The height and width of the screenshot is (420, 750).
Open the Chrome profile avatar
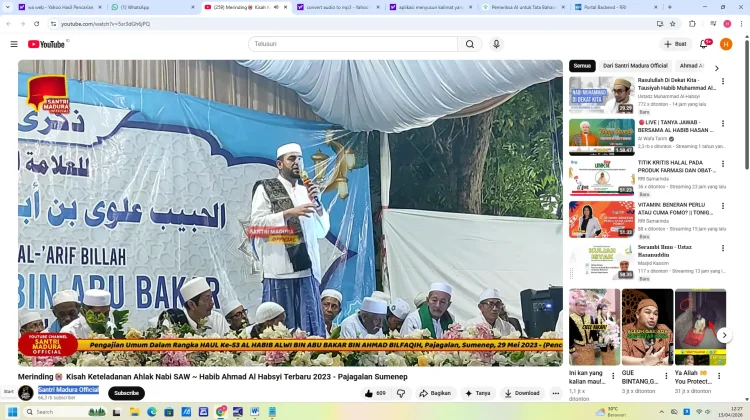(x=727, y=23)
